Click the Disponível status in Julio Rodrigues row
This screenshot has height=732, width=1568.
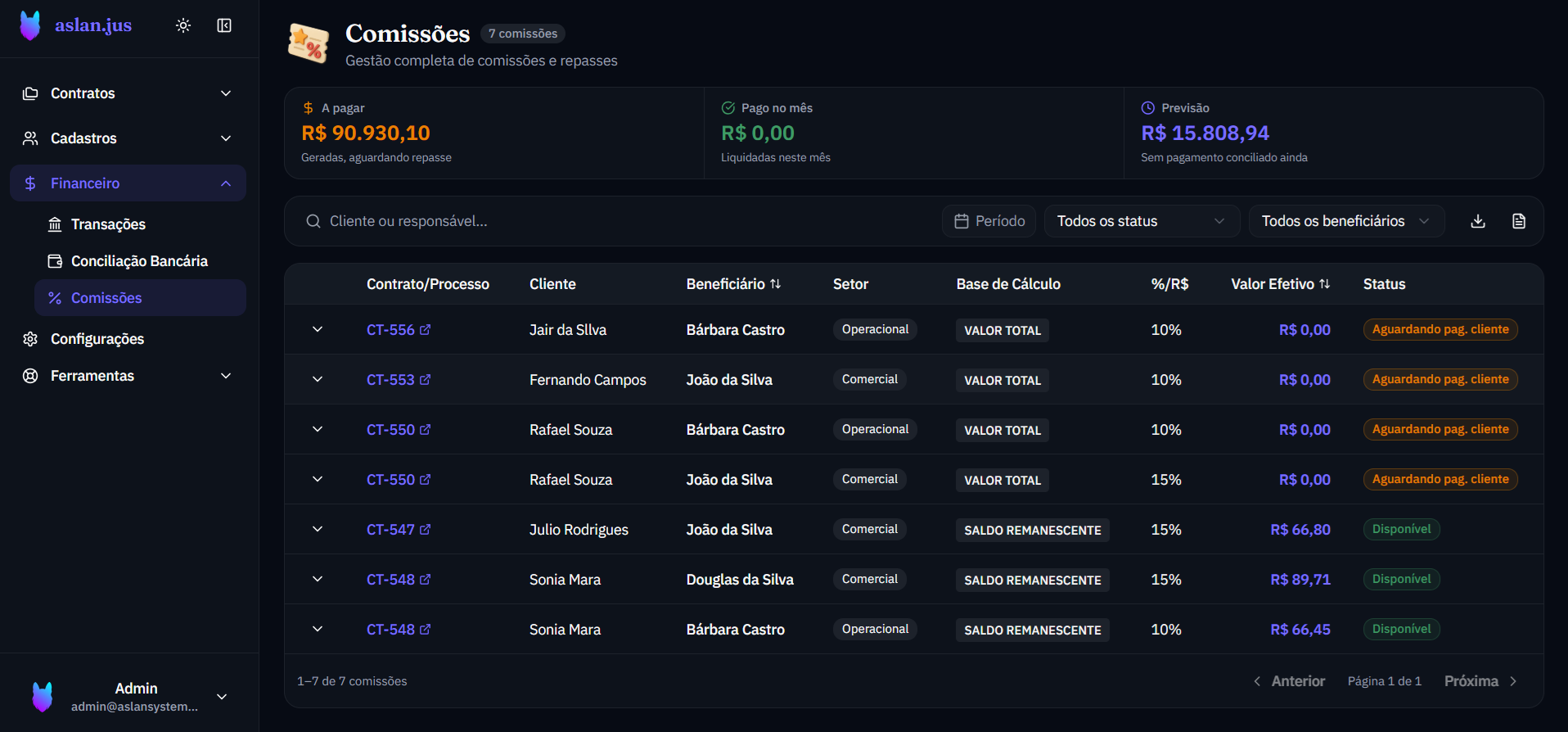1402,529
